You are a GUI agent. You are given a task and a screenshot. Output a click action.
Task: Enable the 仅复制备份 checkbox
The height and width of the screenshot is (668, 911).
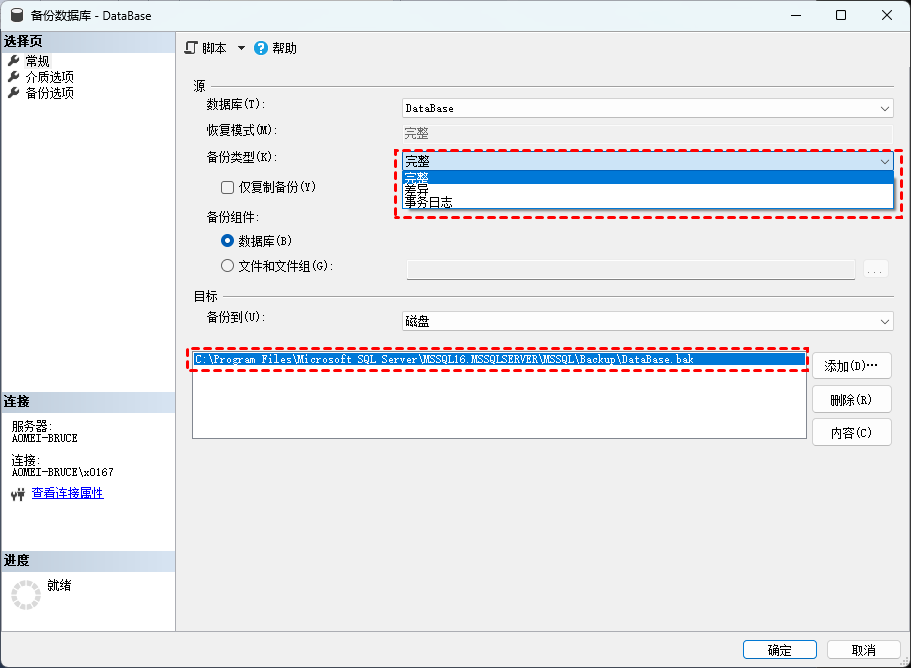click(x=228, y=187)
